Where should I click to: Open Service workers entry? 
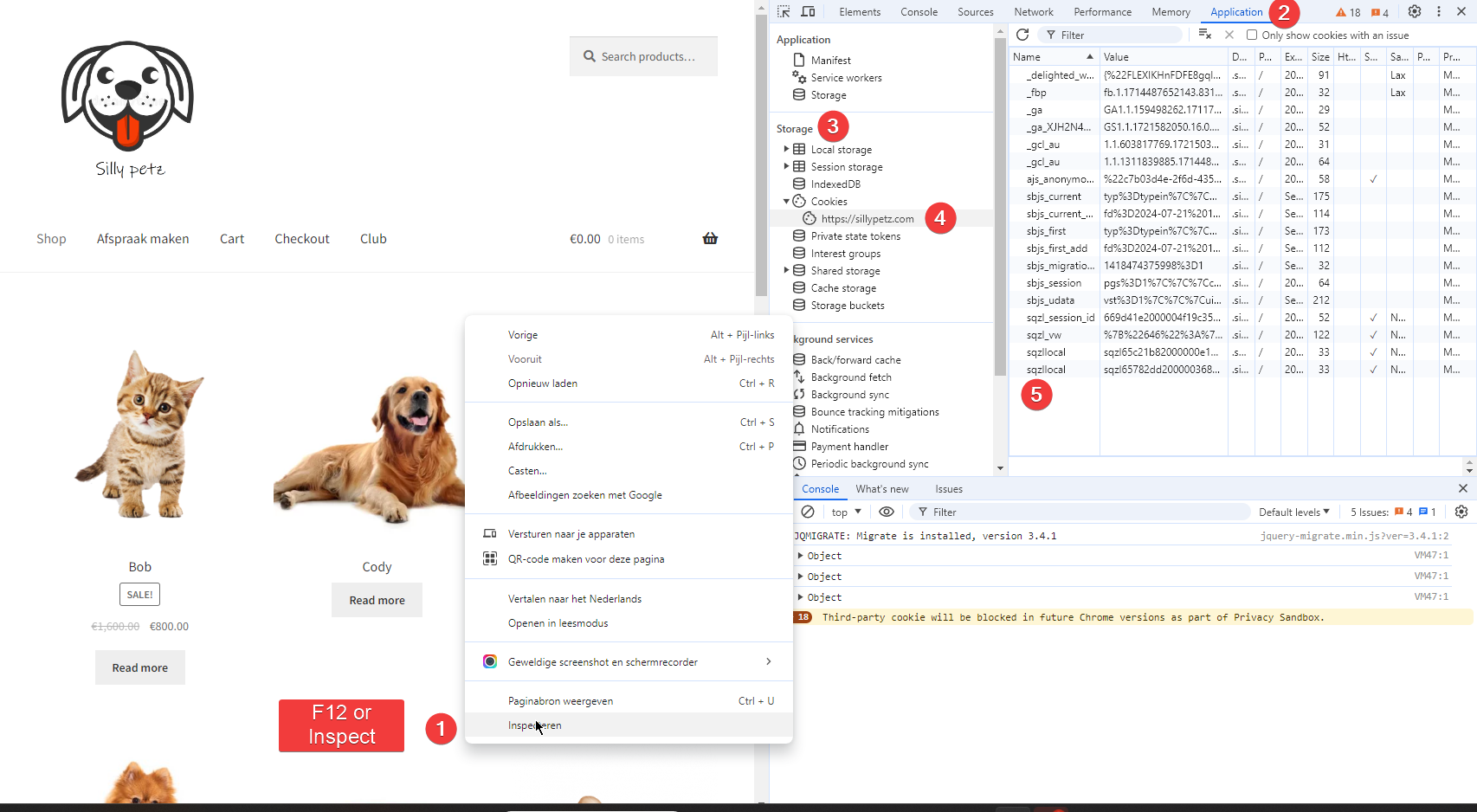point(846,77)
